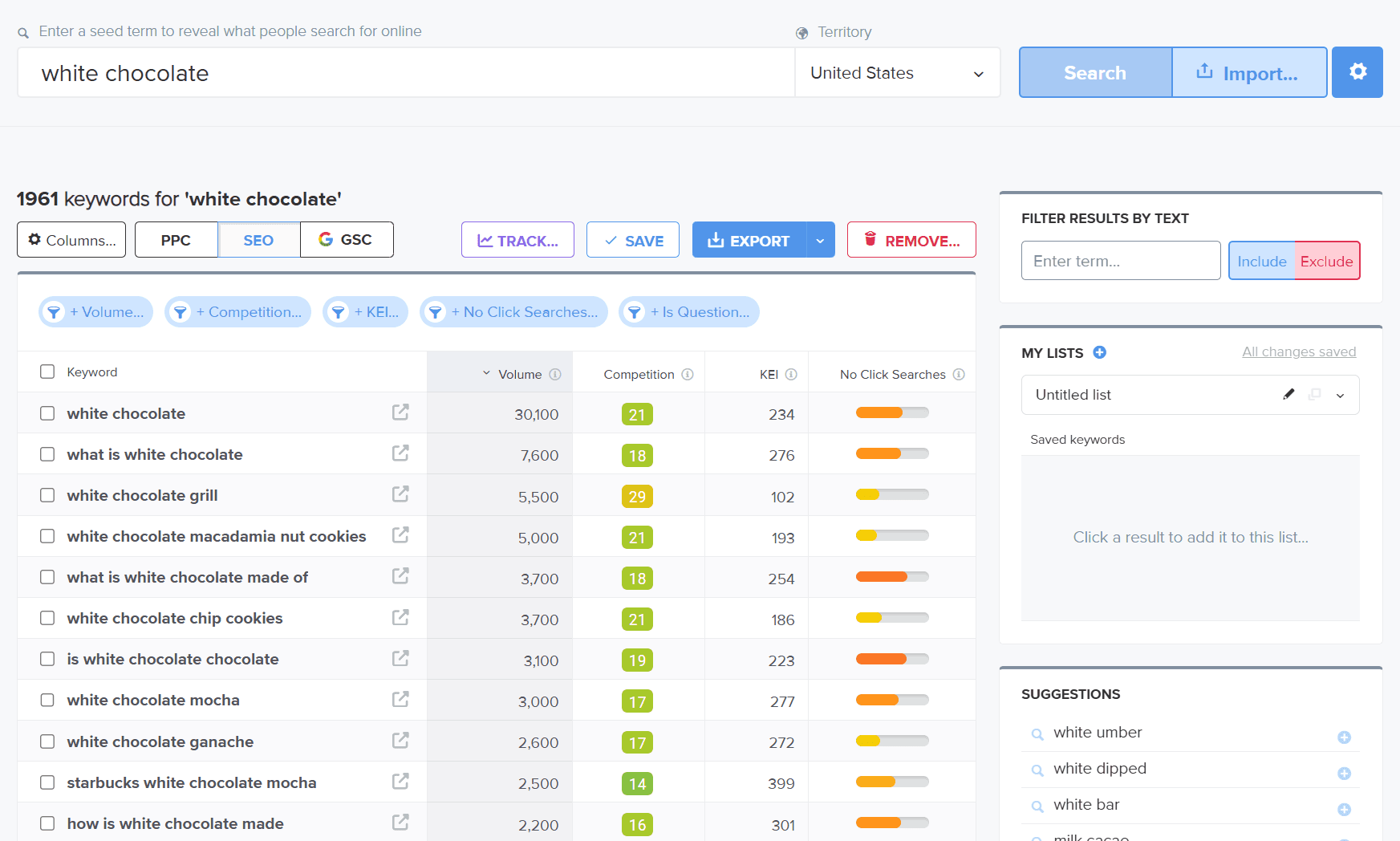Check the 'white chocolate' row checkbox
This screenshot has width=1400, height=841.
tap(47, 413)
